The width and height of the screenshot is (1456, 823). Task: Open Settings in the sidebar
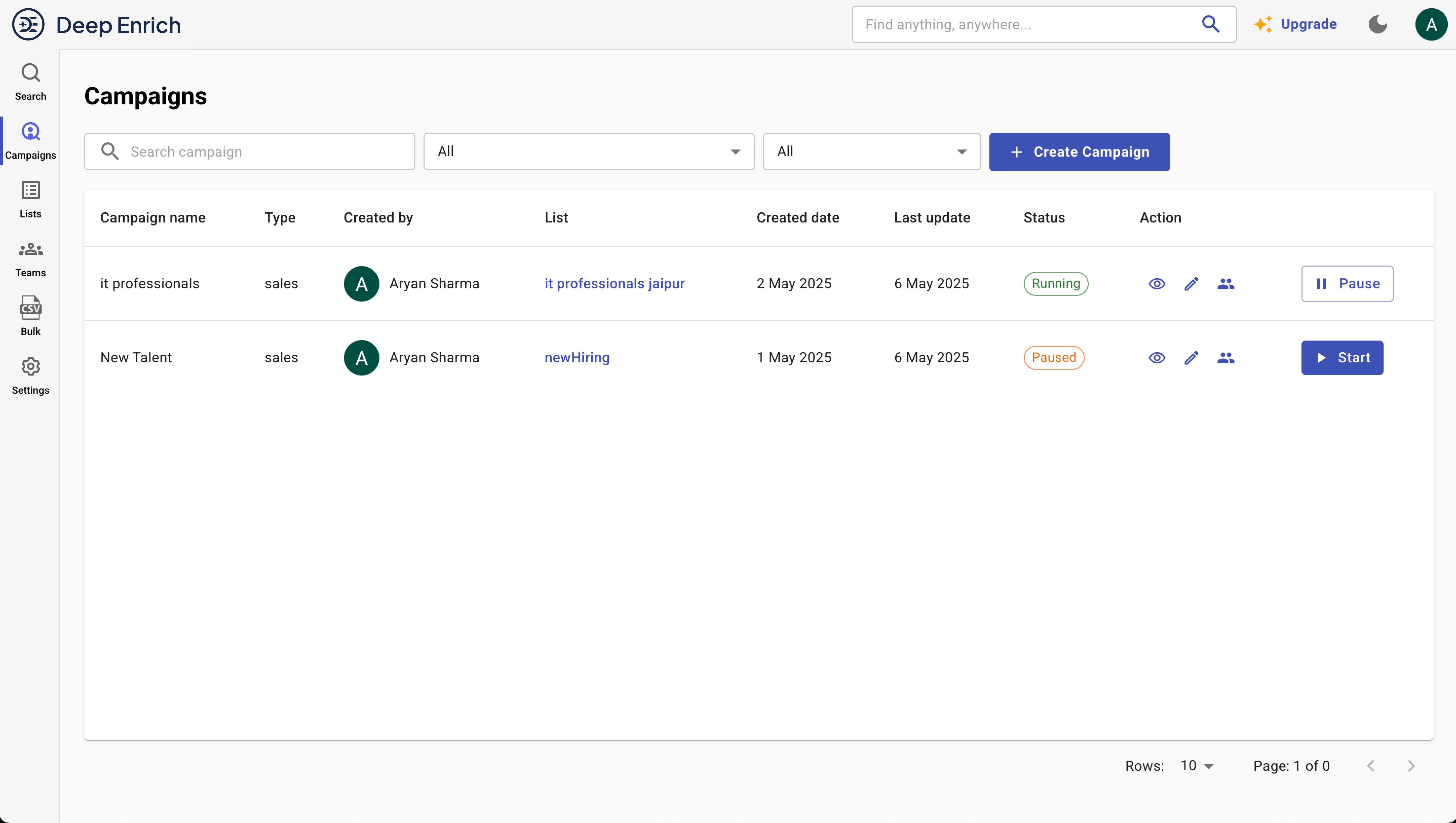pyautogui.click(x=30, y=376)
